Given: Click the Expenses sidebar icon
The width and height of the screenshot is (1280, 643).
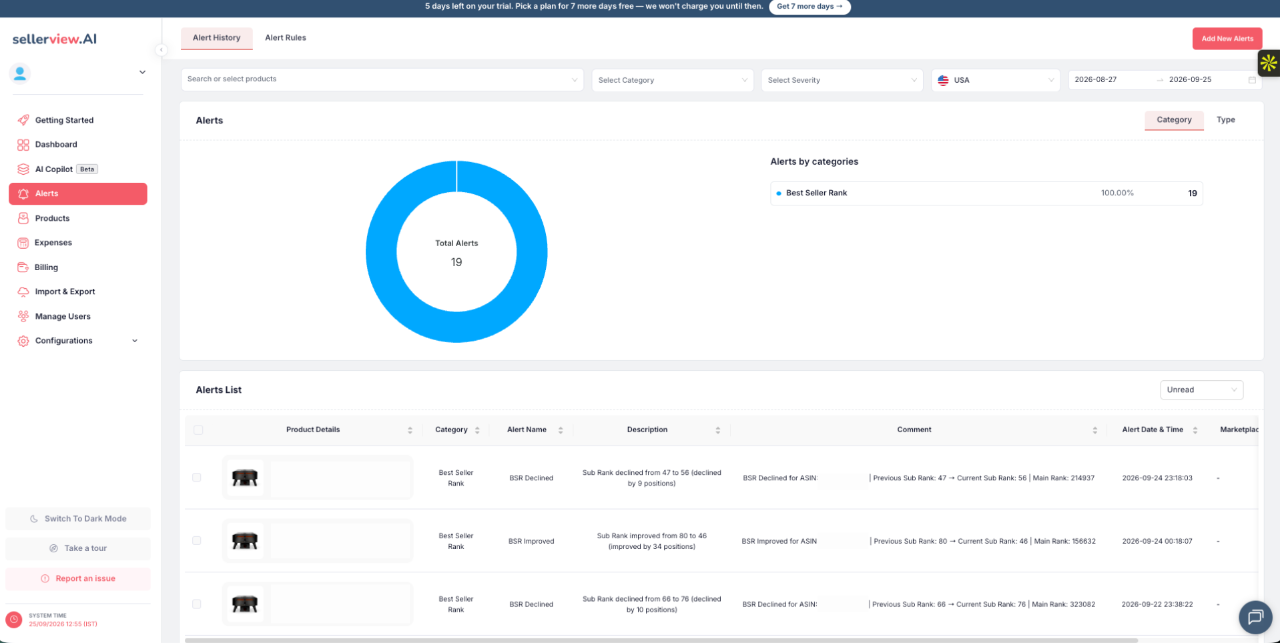Looking at the screenshot, I should [x=23, y=243].
